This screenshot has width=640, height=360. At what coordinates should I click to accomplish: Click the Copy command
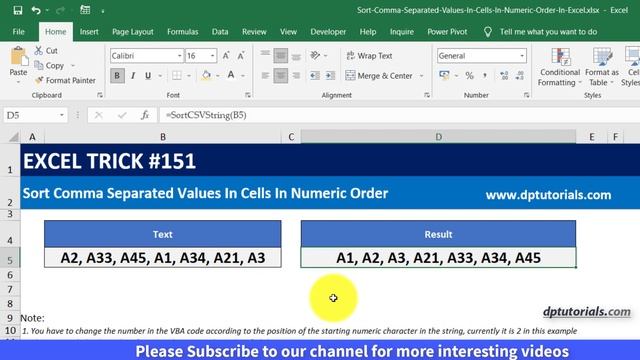[x=49, y=66]
